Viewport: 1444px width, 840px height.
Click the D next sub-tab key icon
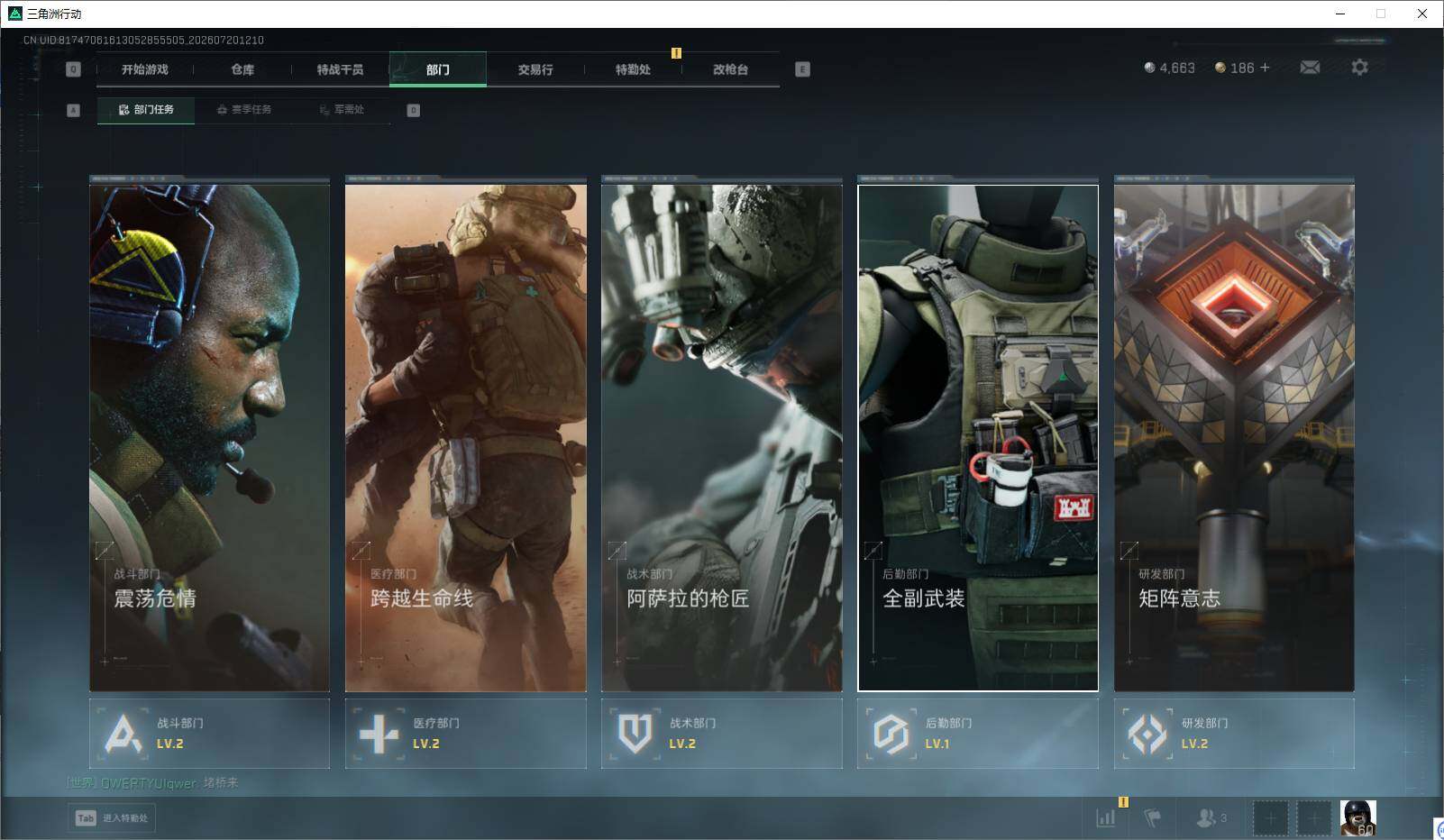(x=413, y=110)
